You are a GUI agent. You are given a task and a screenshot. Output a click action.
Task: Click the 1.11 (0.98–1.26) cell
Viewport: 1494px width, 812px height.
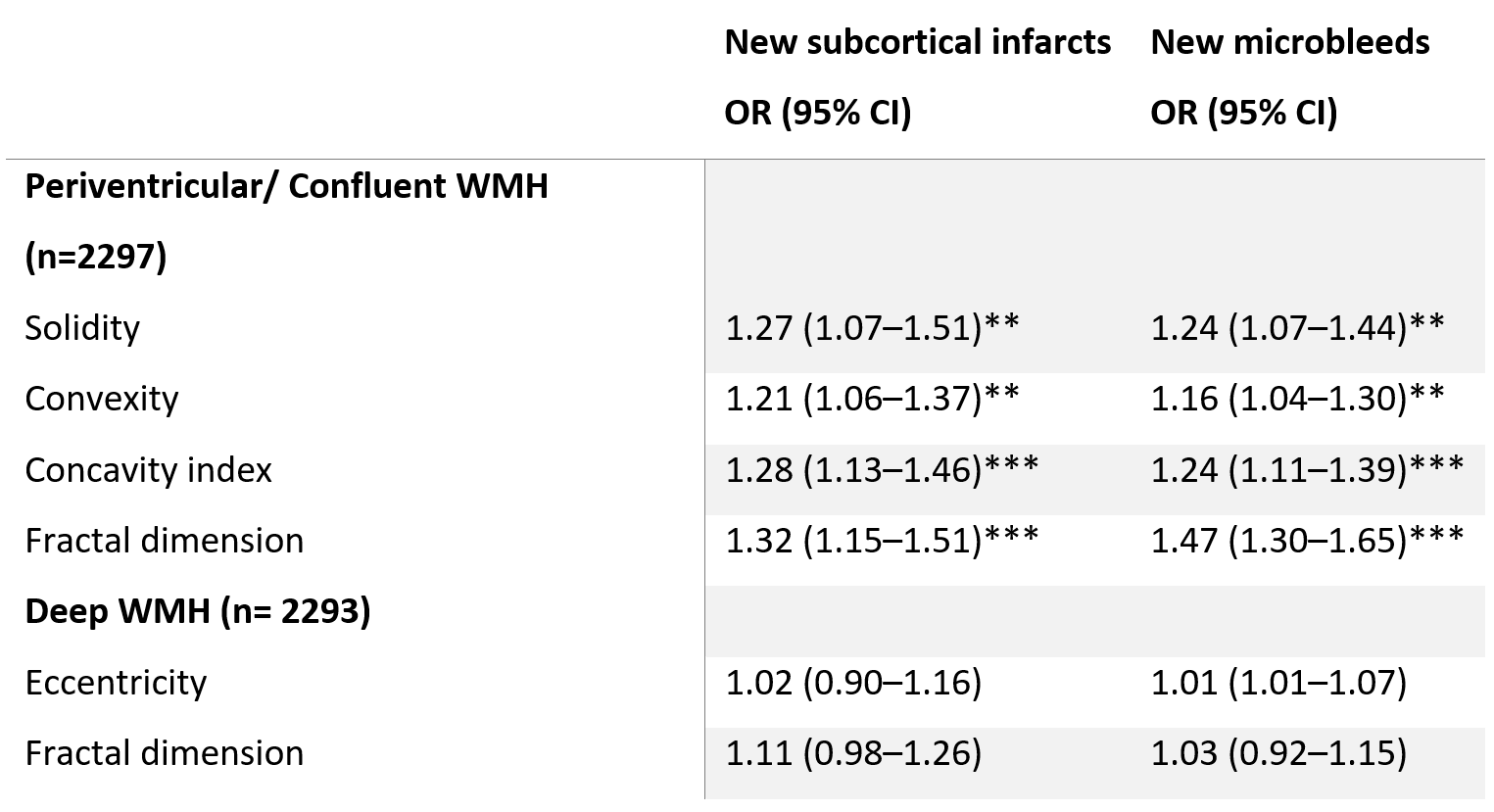(852, 753)
